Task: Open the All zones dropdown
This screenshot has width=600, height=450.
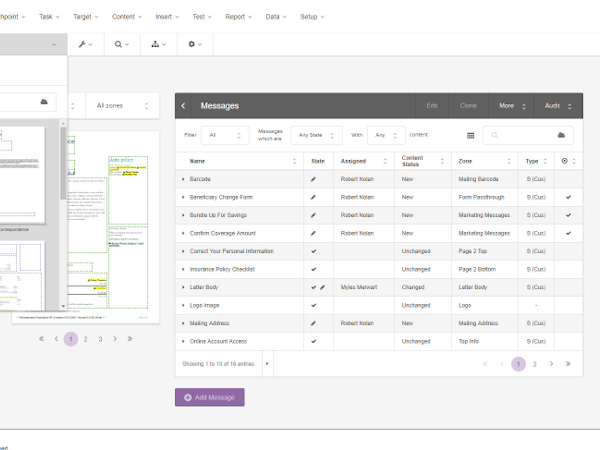Action: [122, 106]
